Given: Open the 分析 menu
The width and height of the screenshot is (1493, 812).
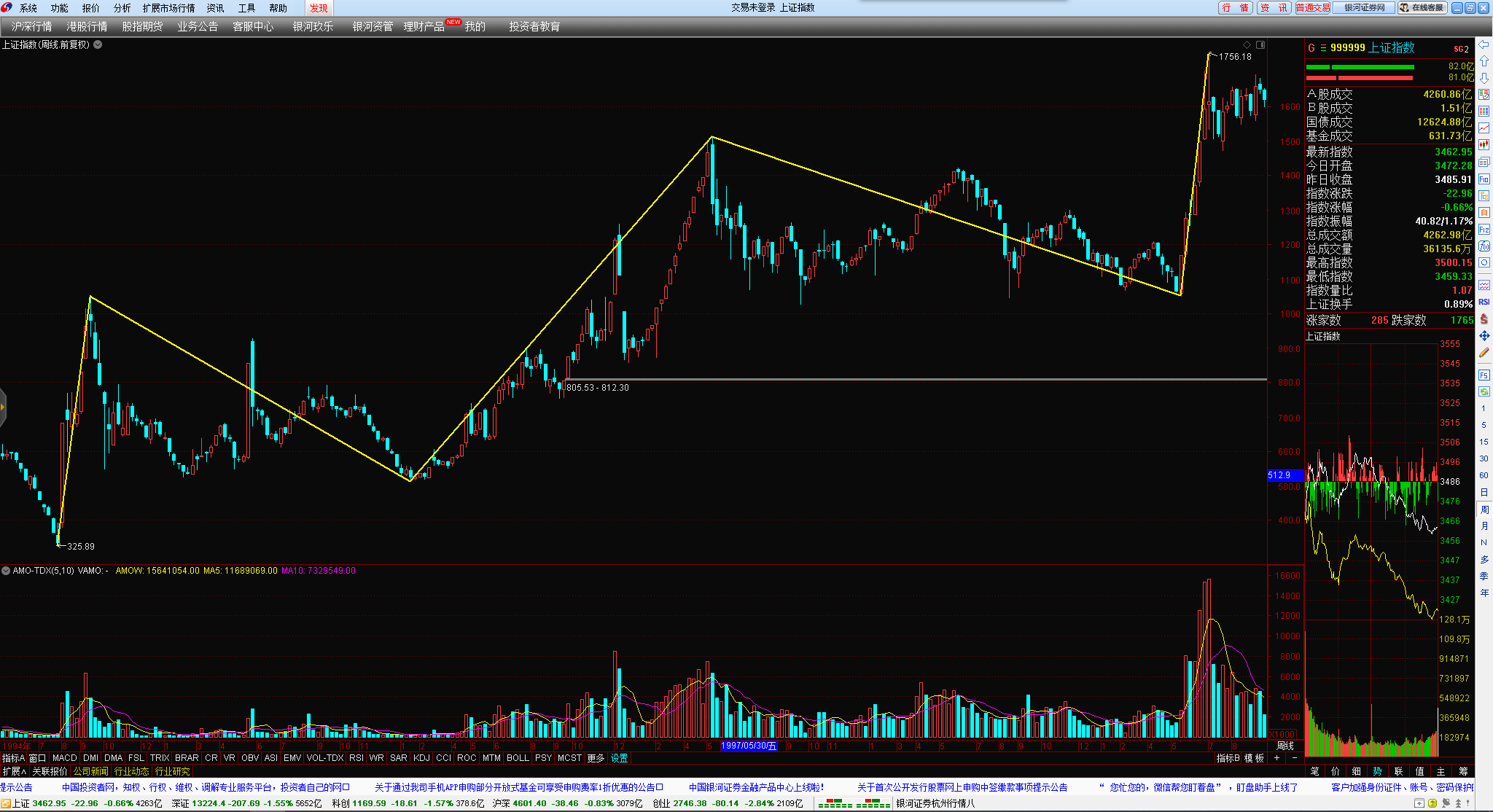Looking at the screenshot, I should coord(122,8).
